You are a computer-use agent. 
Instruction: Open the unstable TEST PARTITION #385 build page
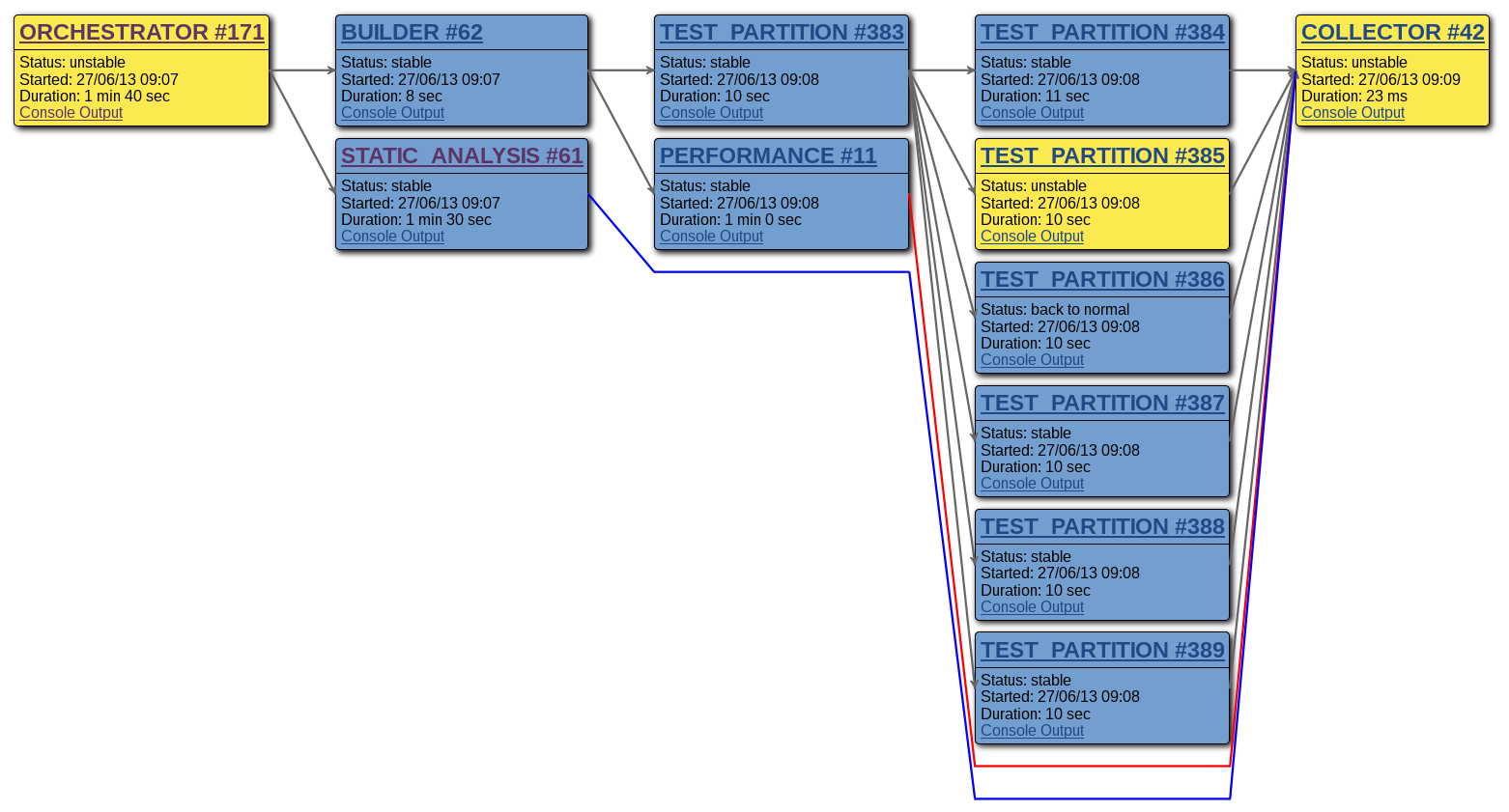[x=1101, y=155]
